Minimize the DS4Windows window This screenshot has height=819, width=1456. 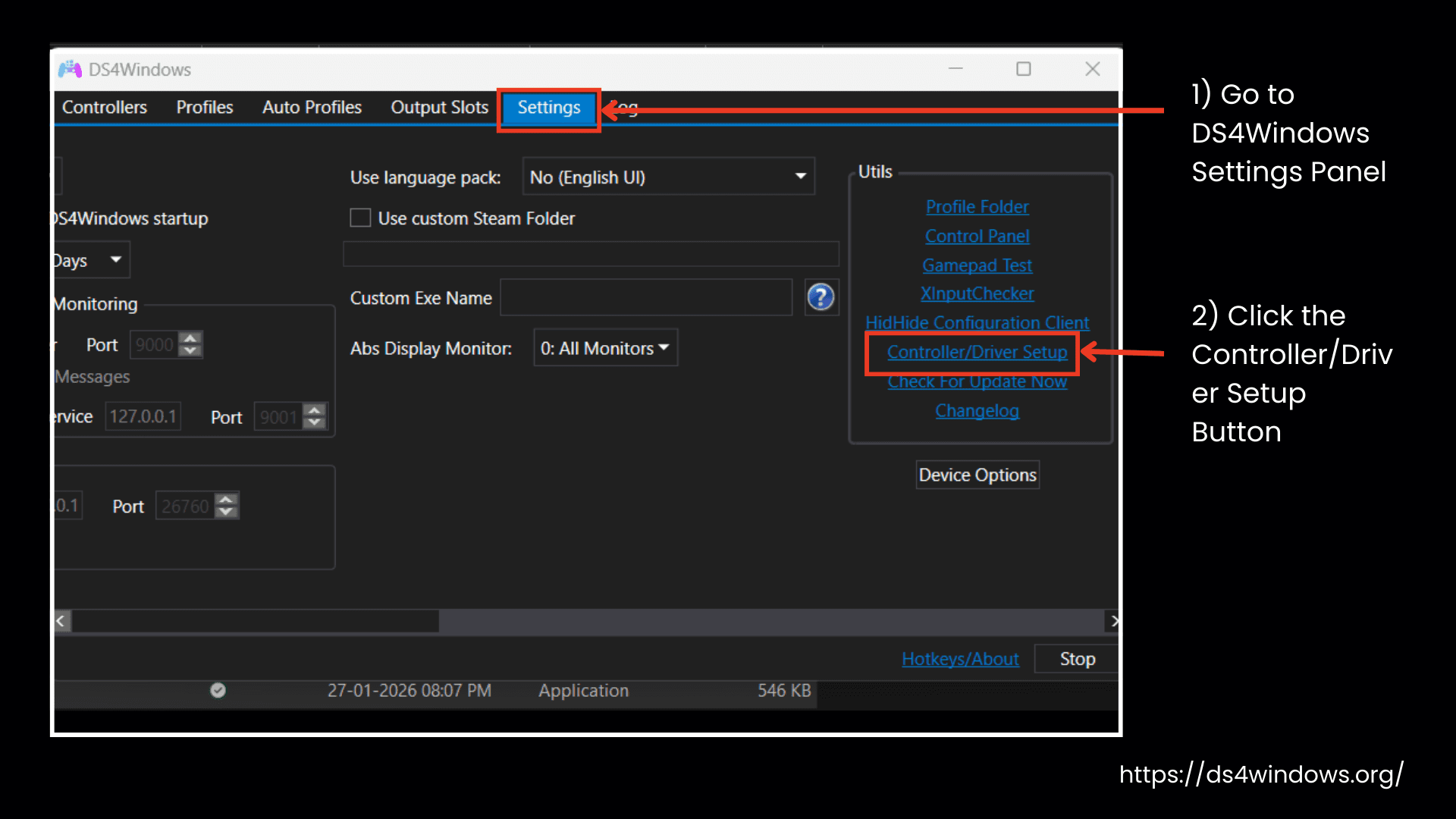coord(955,69)
